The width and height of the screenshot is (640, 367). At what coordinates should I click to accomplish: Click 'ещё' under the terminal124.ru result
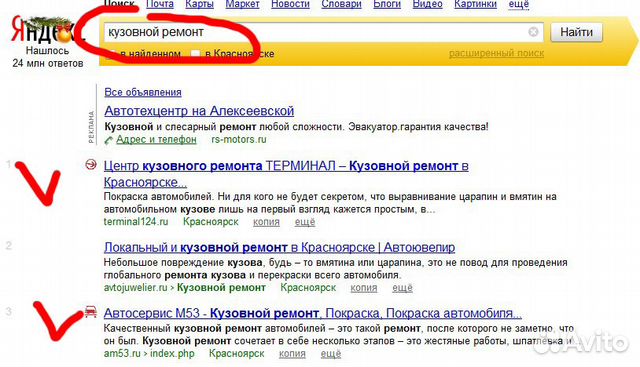[x=305, y=222]
